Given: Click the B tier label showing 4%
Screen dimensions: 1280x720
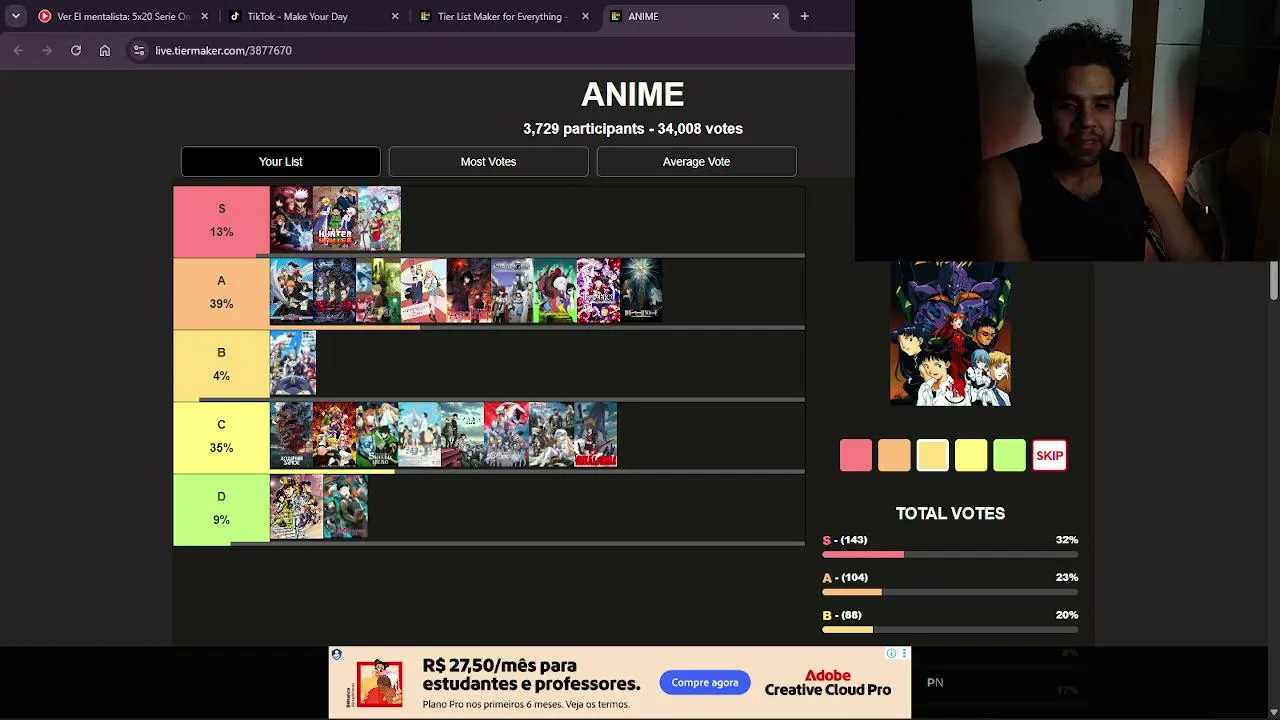Looking at the screenshot, I should point(221,366).
